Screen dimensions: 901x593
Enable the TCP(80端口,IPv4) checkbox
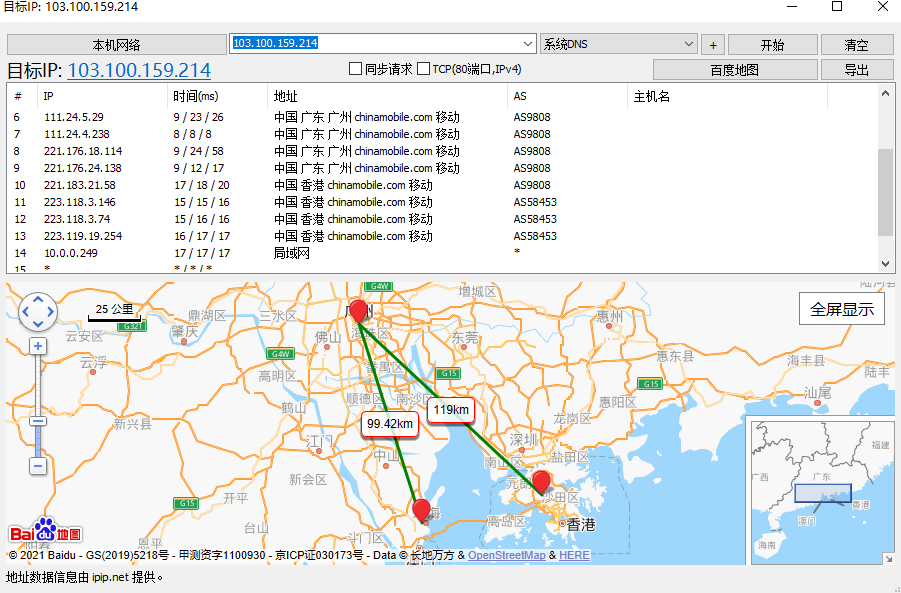pyautogui.click(x=423, y=69)
